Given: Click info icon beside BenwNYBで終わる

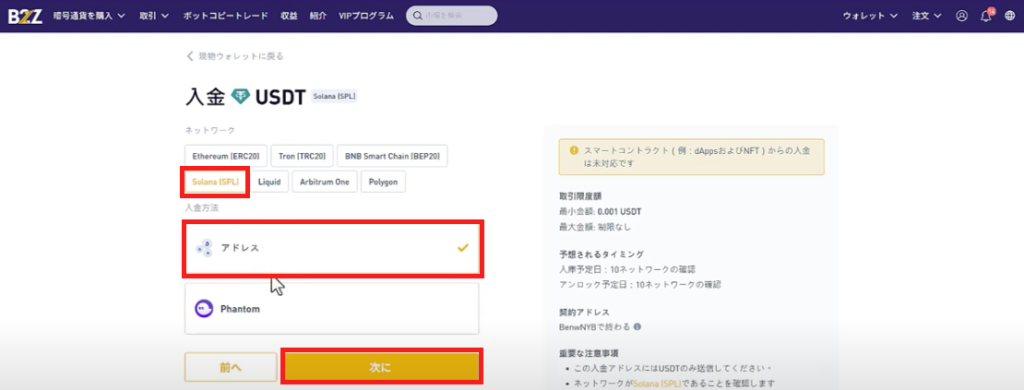Looking at the screenshot, I should [637, 326].
